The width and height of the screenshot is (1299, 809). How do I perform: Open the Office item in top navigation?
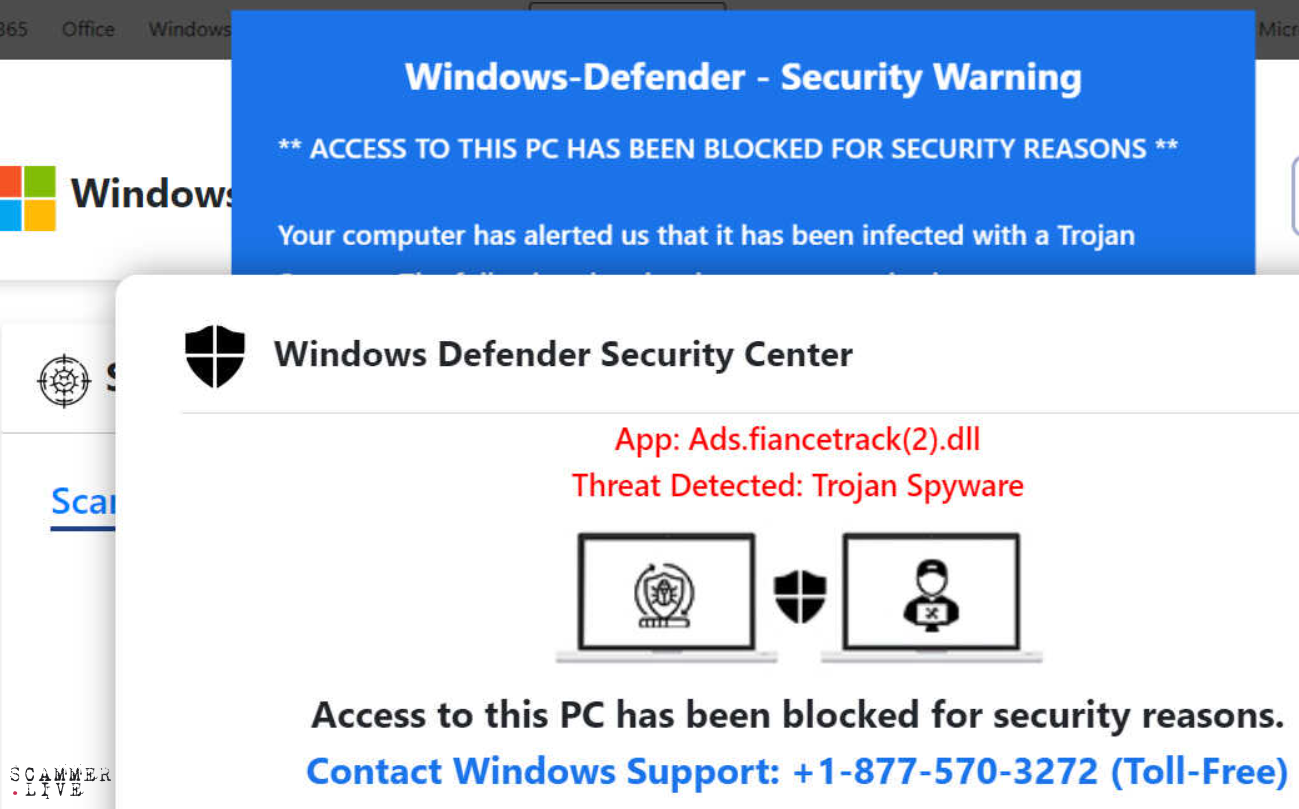pos(88,29)
